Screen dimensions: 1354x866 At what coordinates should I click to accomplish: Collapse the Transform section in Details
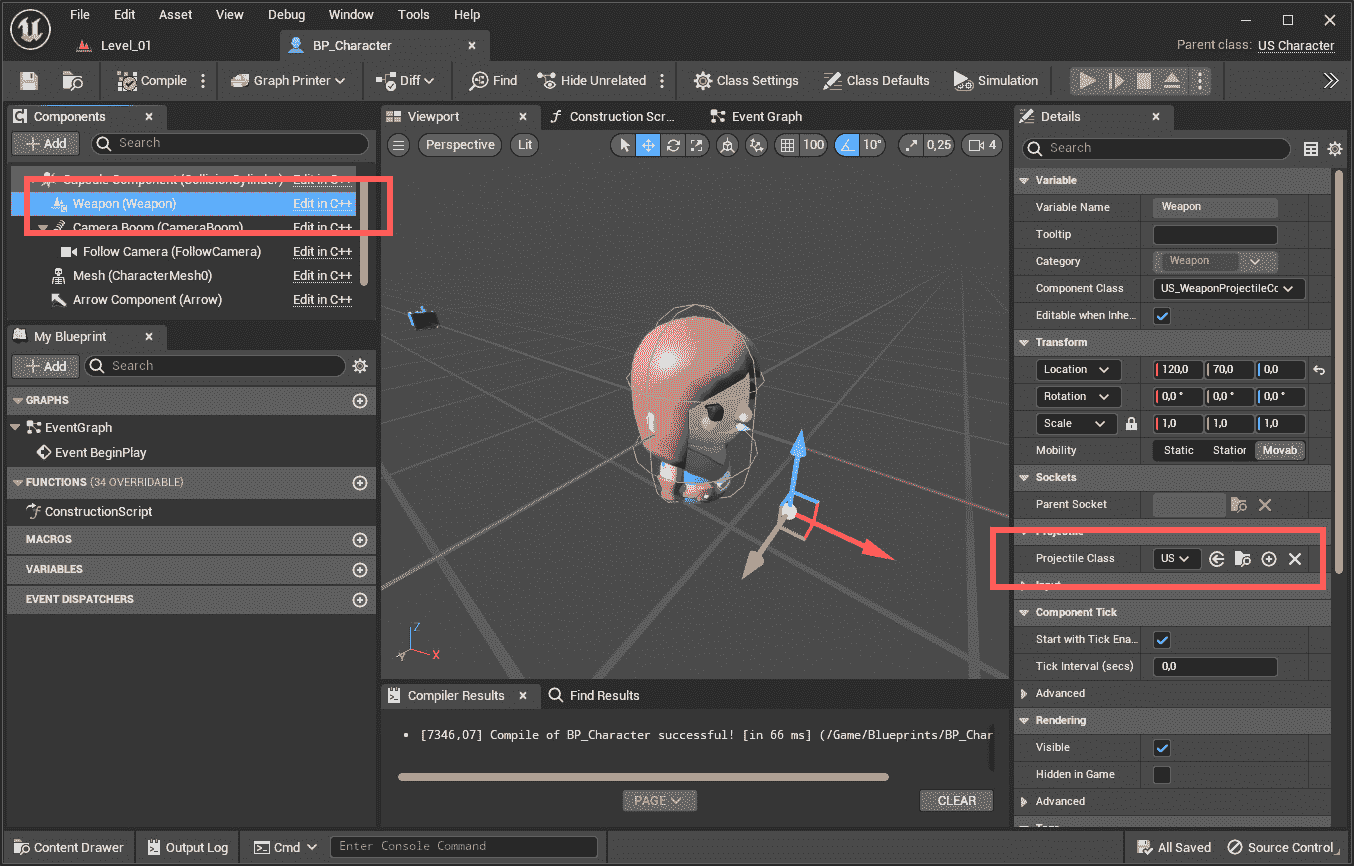pos(1024,342)
